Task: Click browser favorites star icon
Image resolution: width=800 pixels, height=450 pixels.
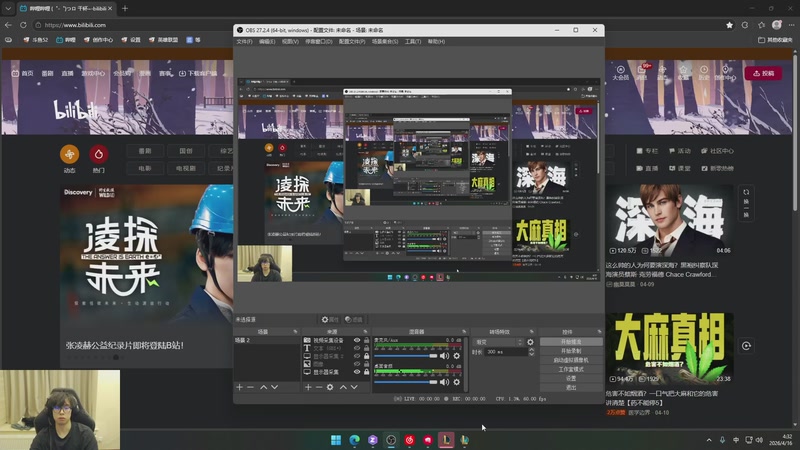Action: click(x=730, y=24)
